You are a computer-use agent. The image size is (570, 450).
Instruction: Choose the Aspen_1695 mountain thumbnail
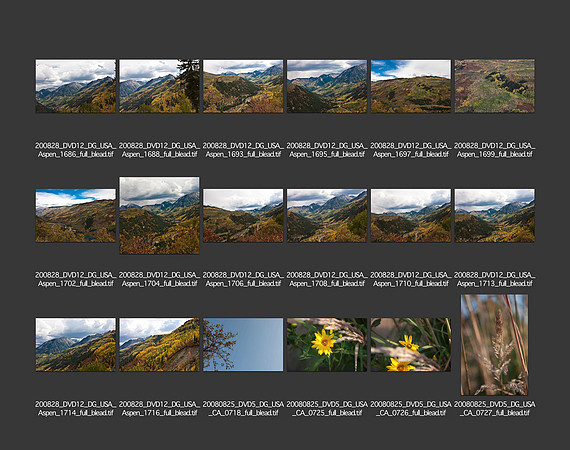click(x=327, y=86)
